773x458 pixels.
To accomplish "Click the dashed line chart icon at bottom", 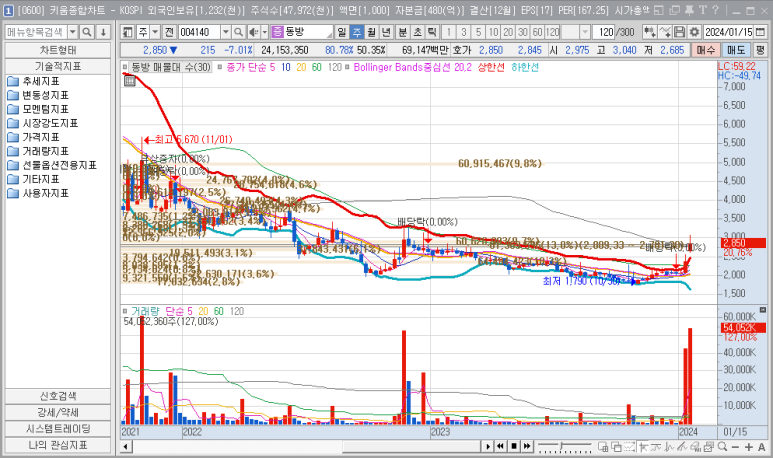I will pyautogui.click(x=630, y=447).
